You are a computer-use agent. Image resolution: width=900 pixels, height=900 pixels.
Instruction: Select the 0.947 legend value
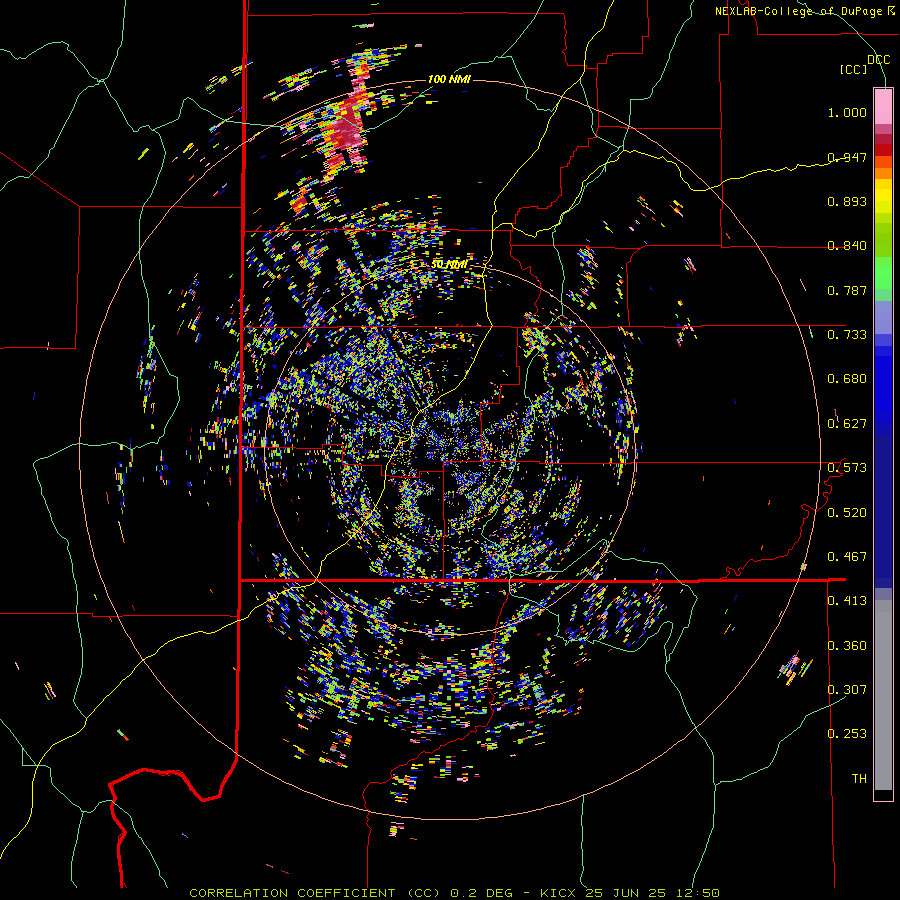pyautogui.click(x=847, y=157)
